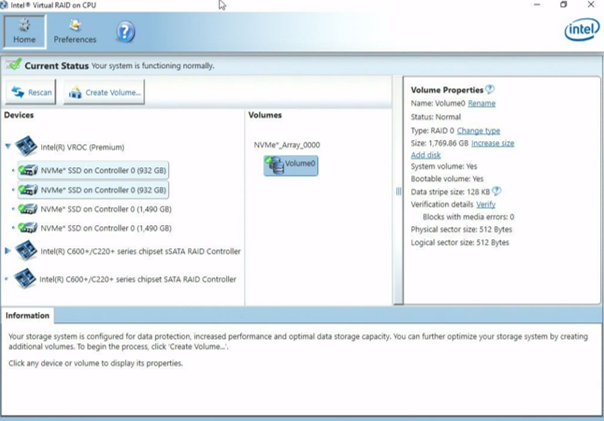
Task: Click the Status: Normal text
Action: click(x=436, y=117)
